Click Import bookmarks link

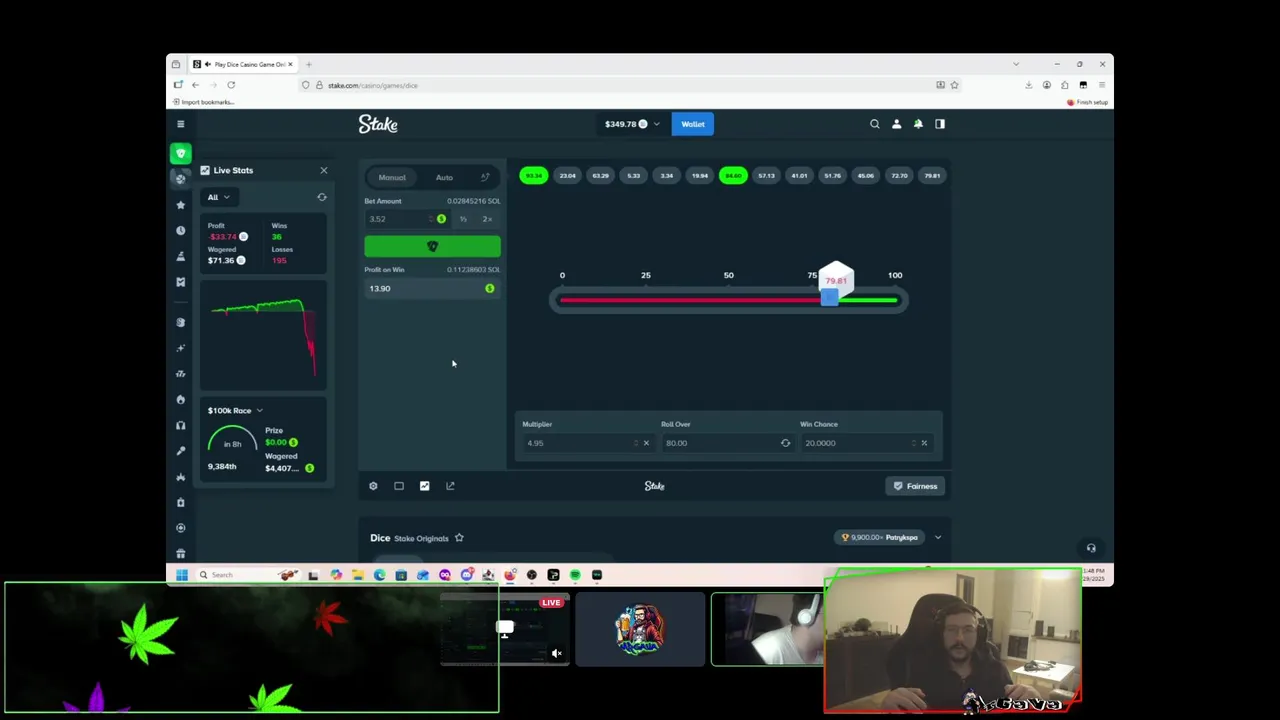[204, 102]
